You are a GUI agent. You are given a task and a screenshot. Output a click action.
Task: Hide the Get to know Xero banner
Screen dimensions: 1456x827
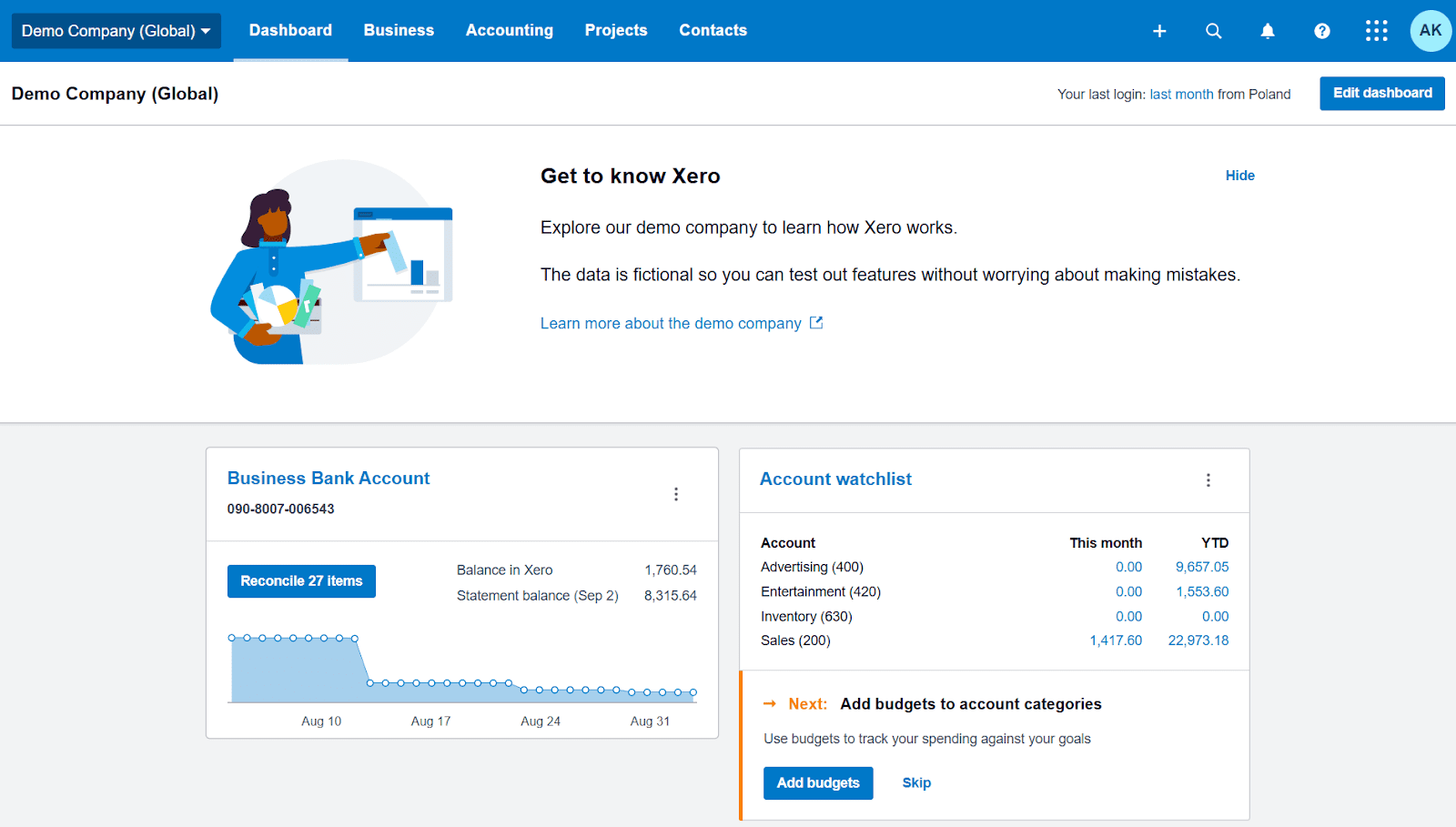coord(1239,176)
